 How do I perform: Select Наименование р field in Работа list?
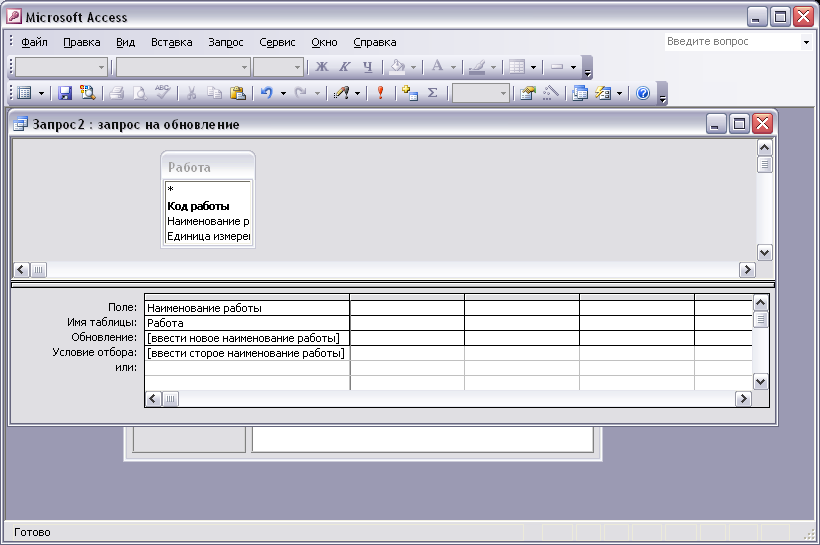pyautogui.click(x=208, y=221)
